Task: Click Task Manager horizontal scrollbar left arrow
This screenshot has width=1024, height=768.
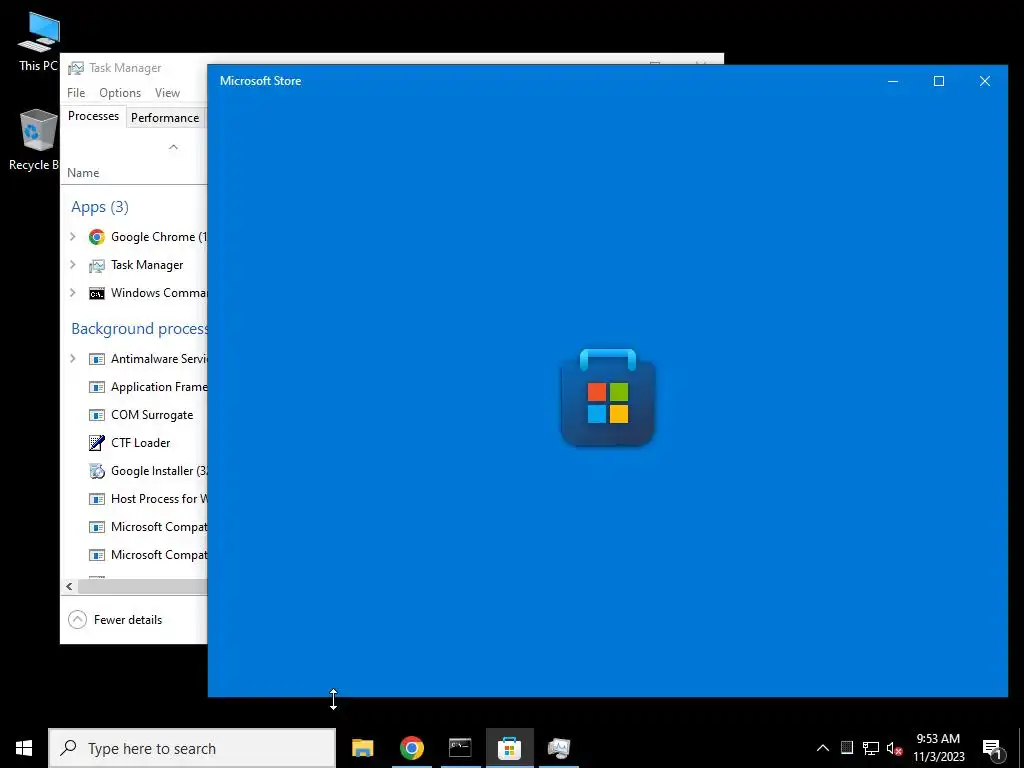Action: (69, 586)
